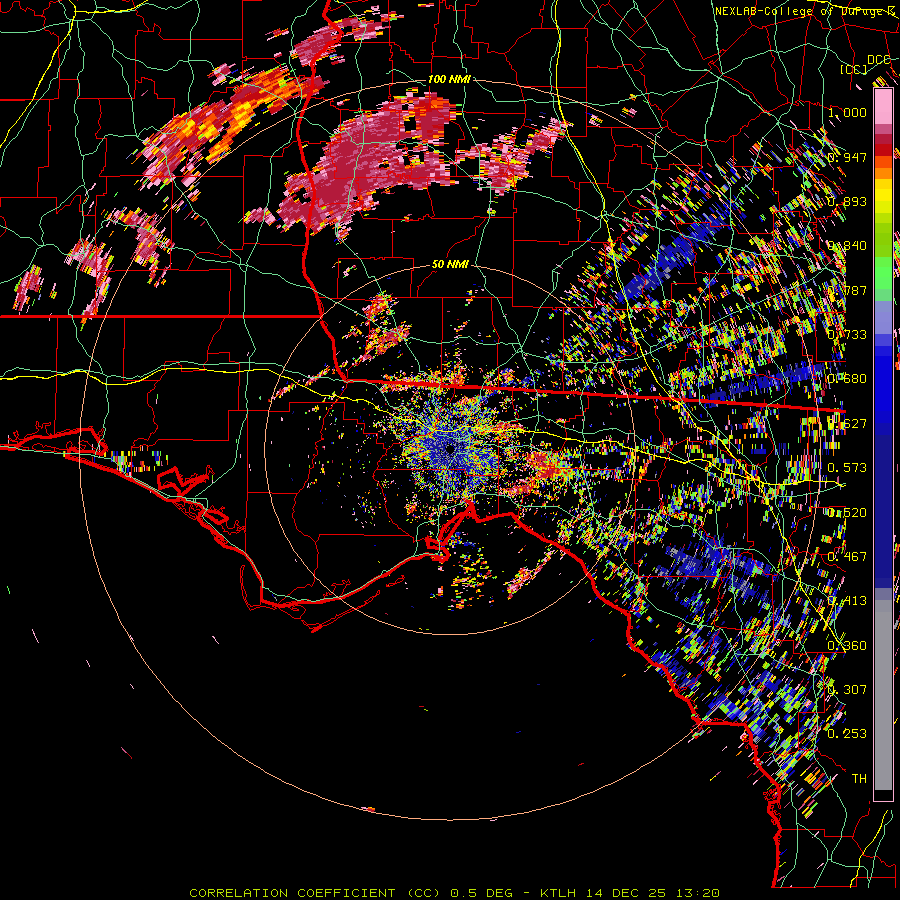The width and height of the screenshot is (900, 900).
Task: Click the 0.680 scale value
Action: click(847, 378)
